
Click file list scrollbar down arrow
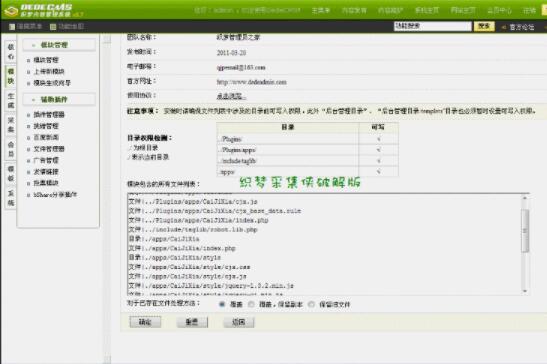coord(525,291)
